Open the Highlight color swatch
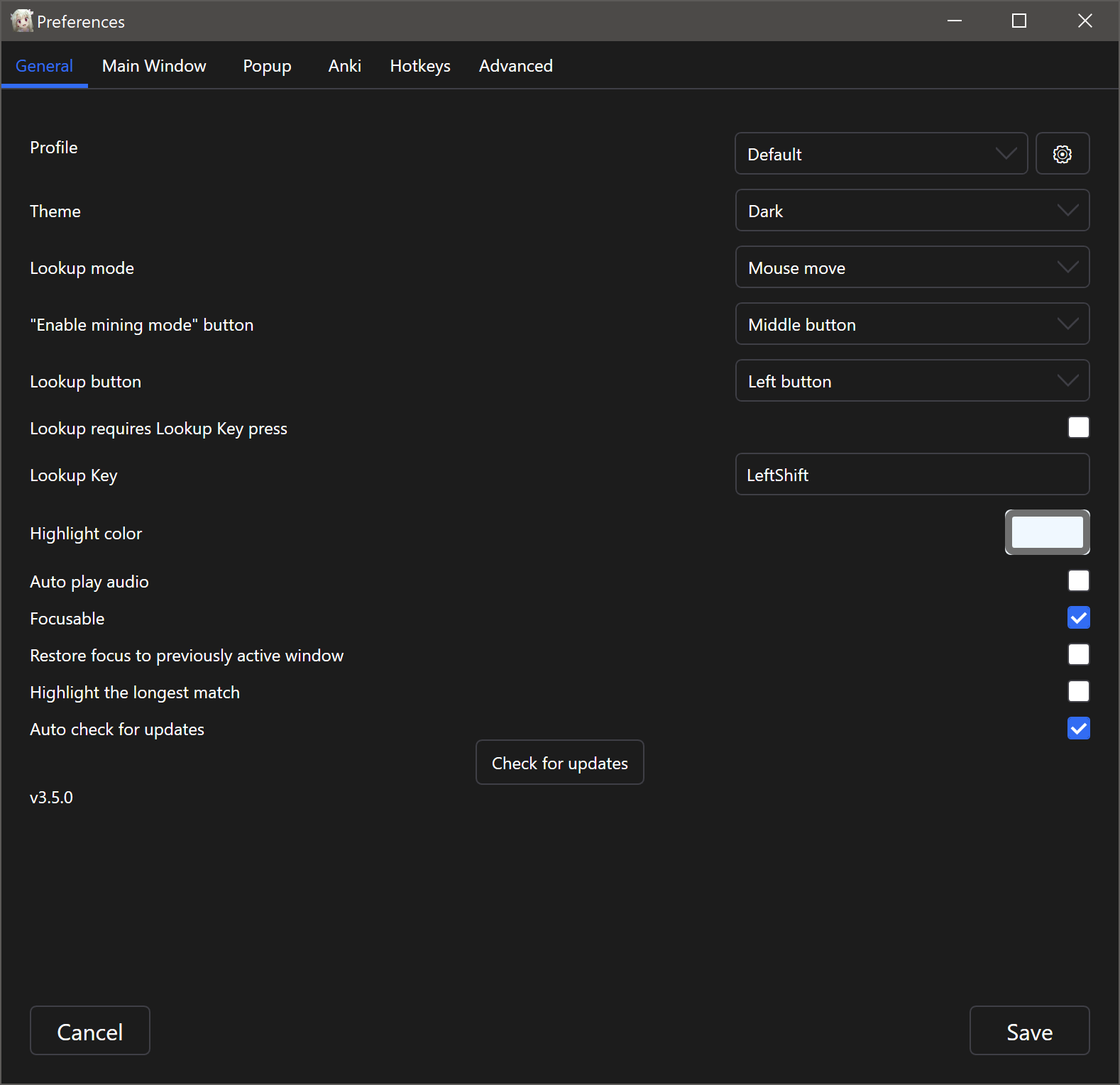 1046,533
